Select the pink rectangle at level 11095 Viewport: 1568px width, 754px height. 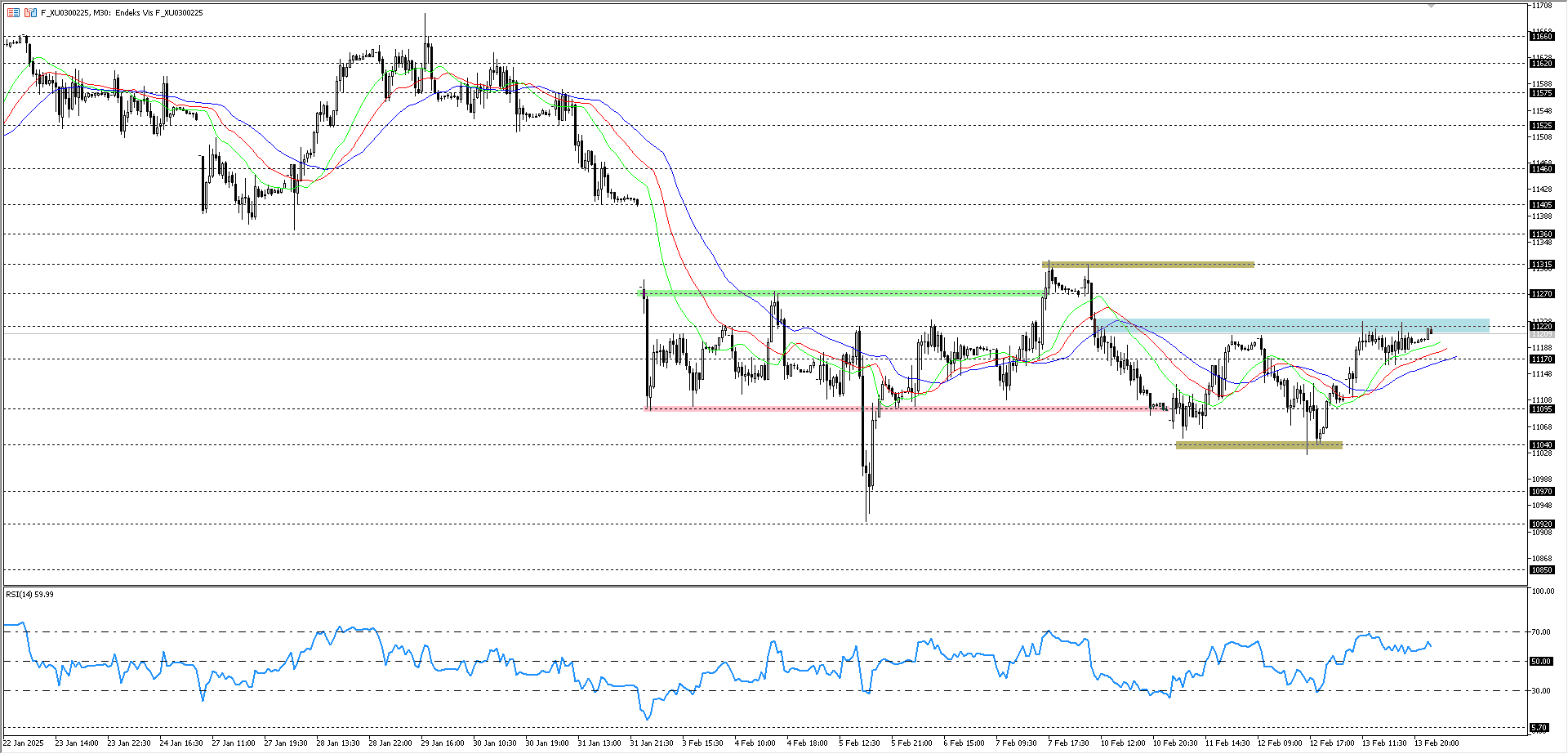point(907,408)
